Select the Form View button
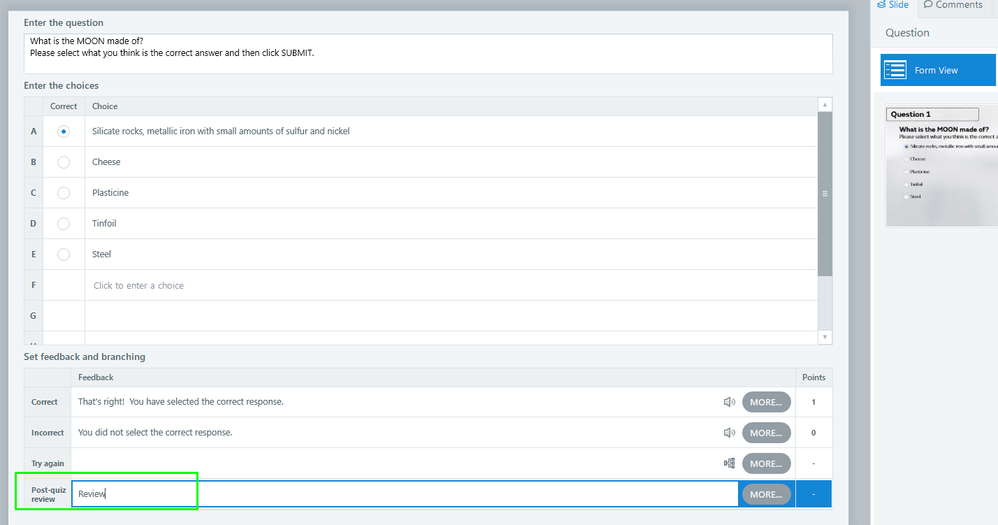The height and width of the screenshot is (525, 998). [938, 70]
